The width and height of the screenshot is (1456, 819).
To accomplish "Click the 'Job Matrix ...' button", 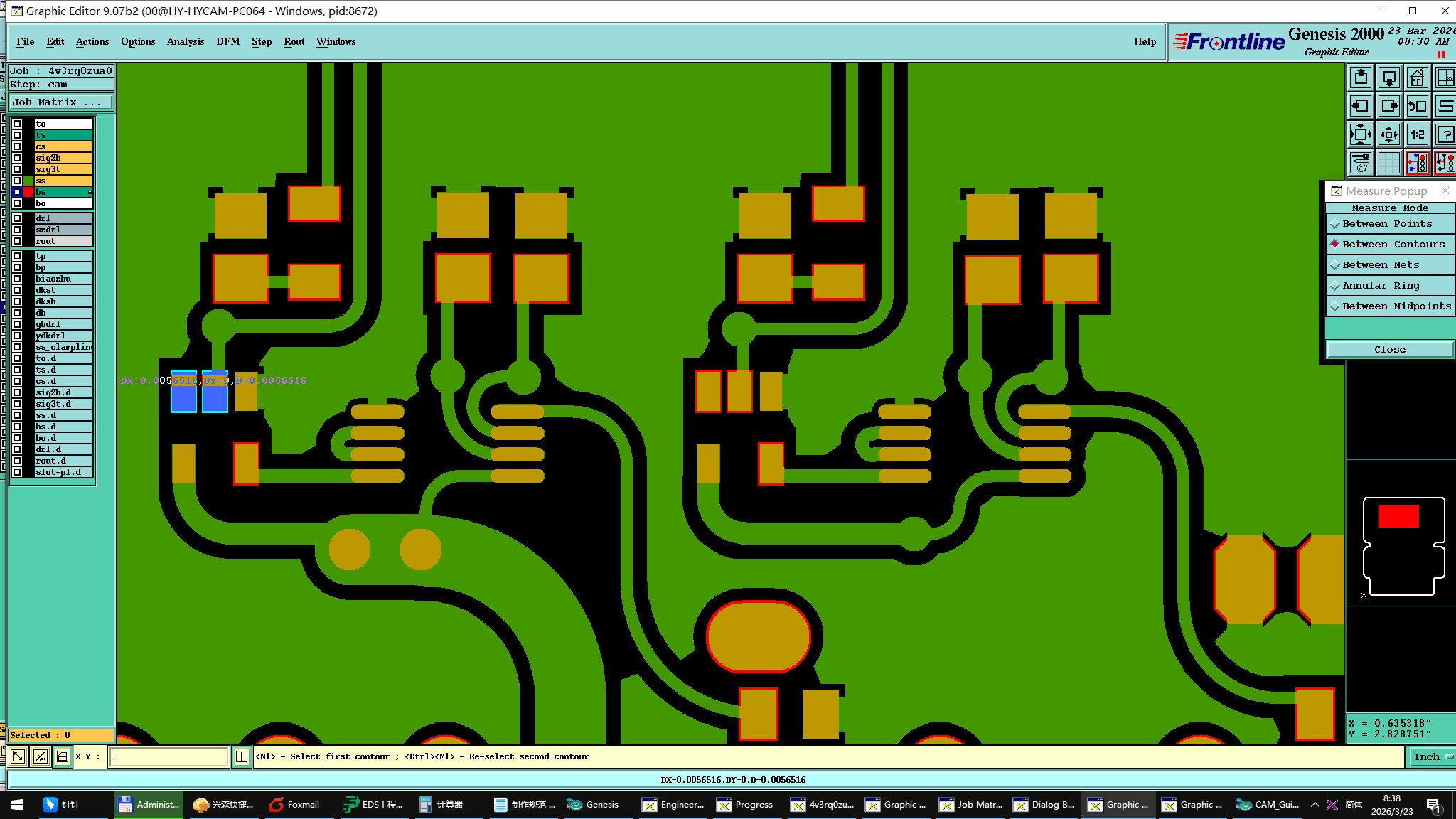I will pyautogui.click(x=60, y=102).
